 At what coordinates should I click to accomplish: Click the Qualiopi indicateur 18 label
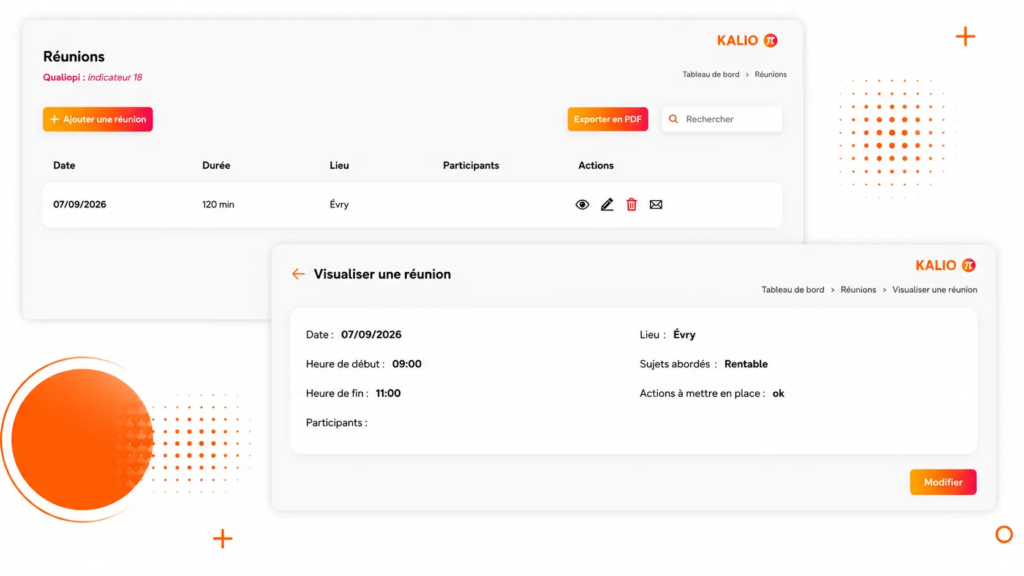pos(93,77)
